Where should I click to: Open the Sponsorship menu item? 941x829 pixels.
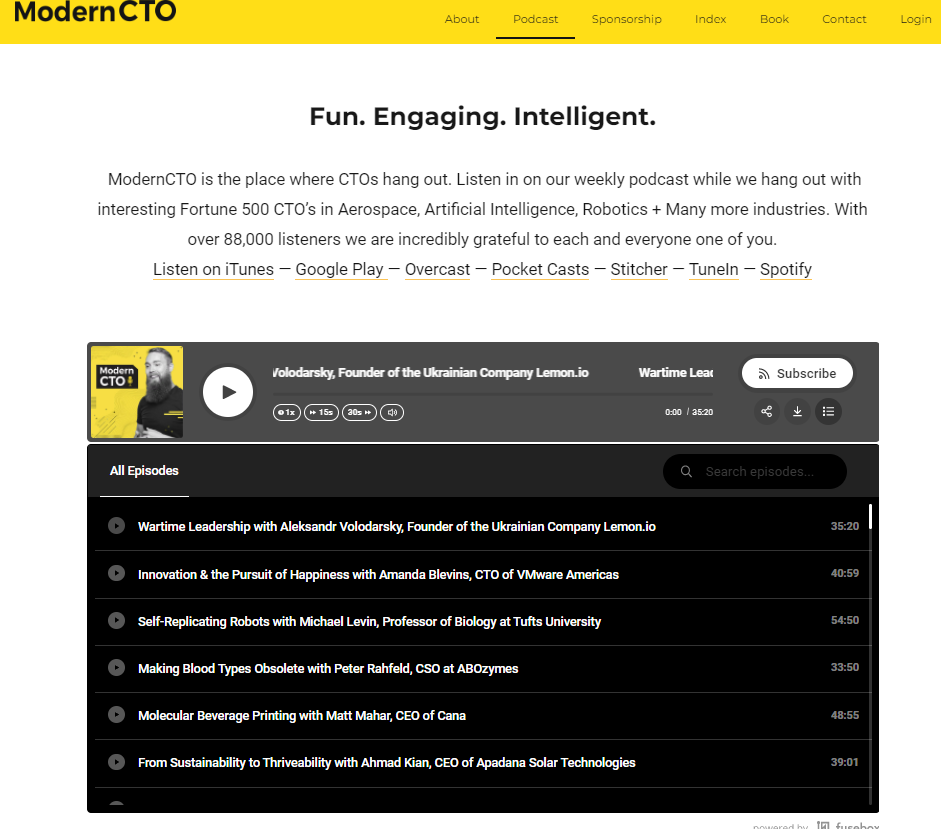coord(626,19)
